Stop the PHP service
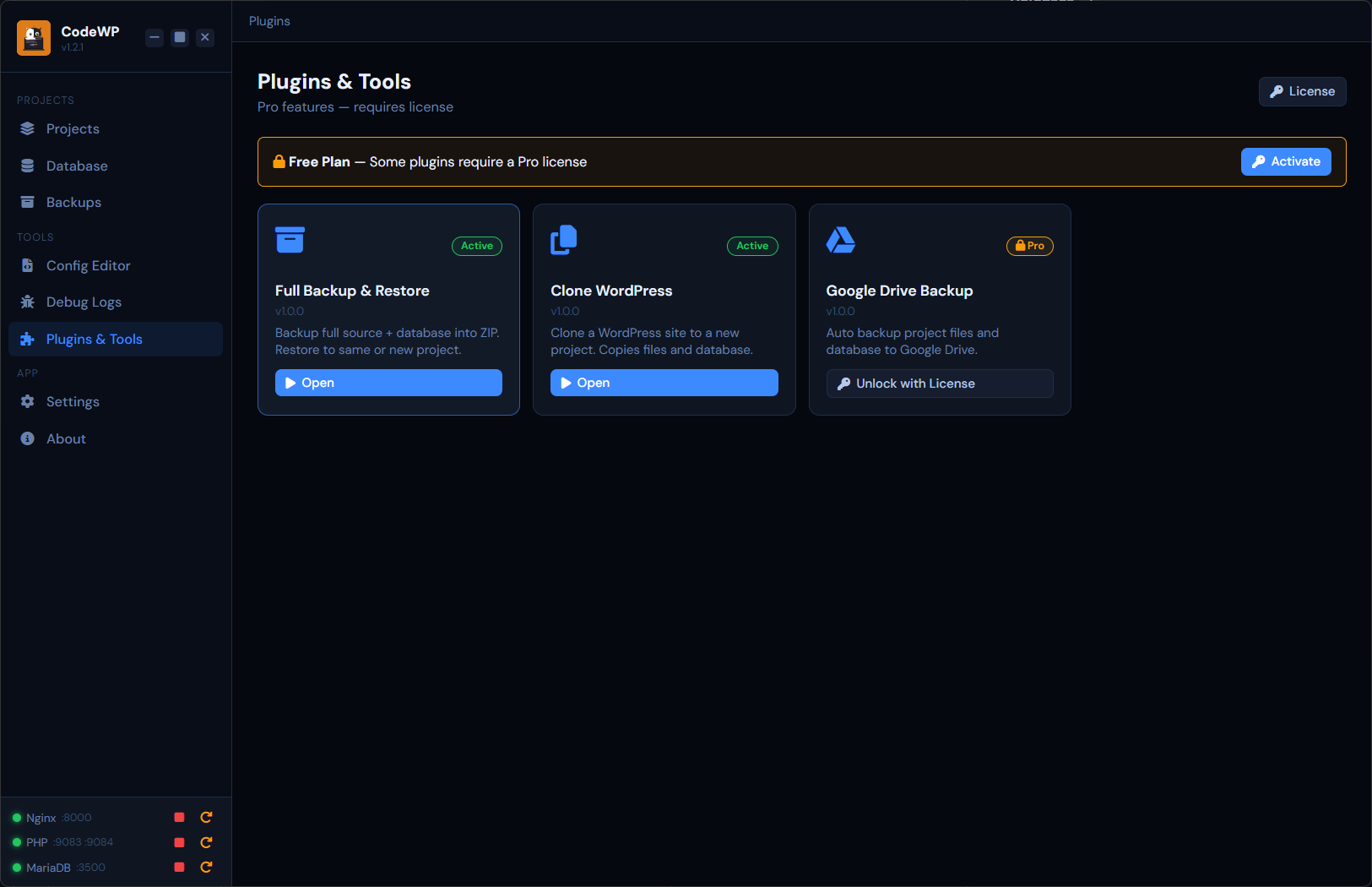 click(x=179, y=842)
